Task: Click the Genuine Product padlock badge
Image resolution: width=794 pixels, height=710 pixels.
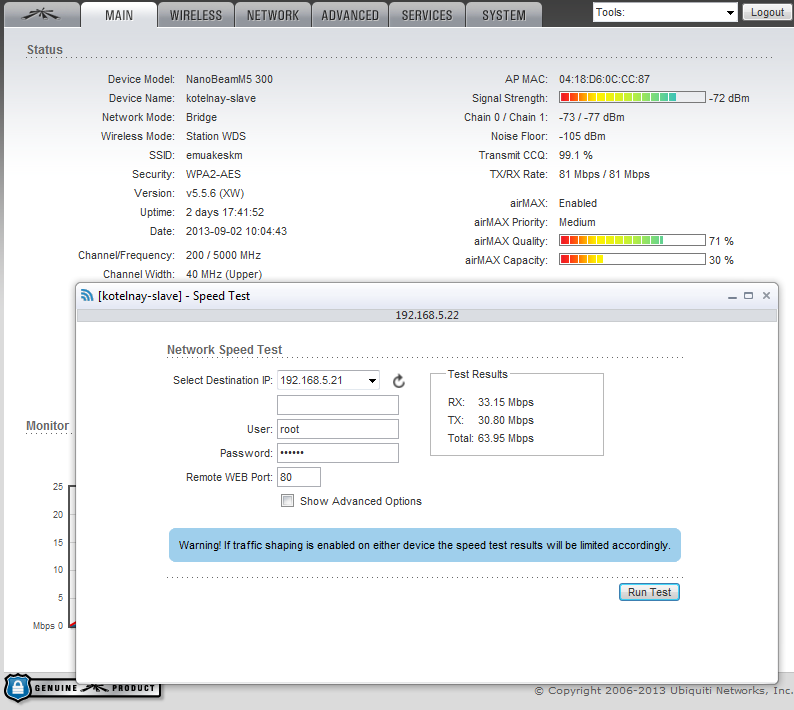Action: click(x=18, y=687)
